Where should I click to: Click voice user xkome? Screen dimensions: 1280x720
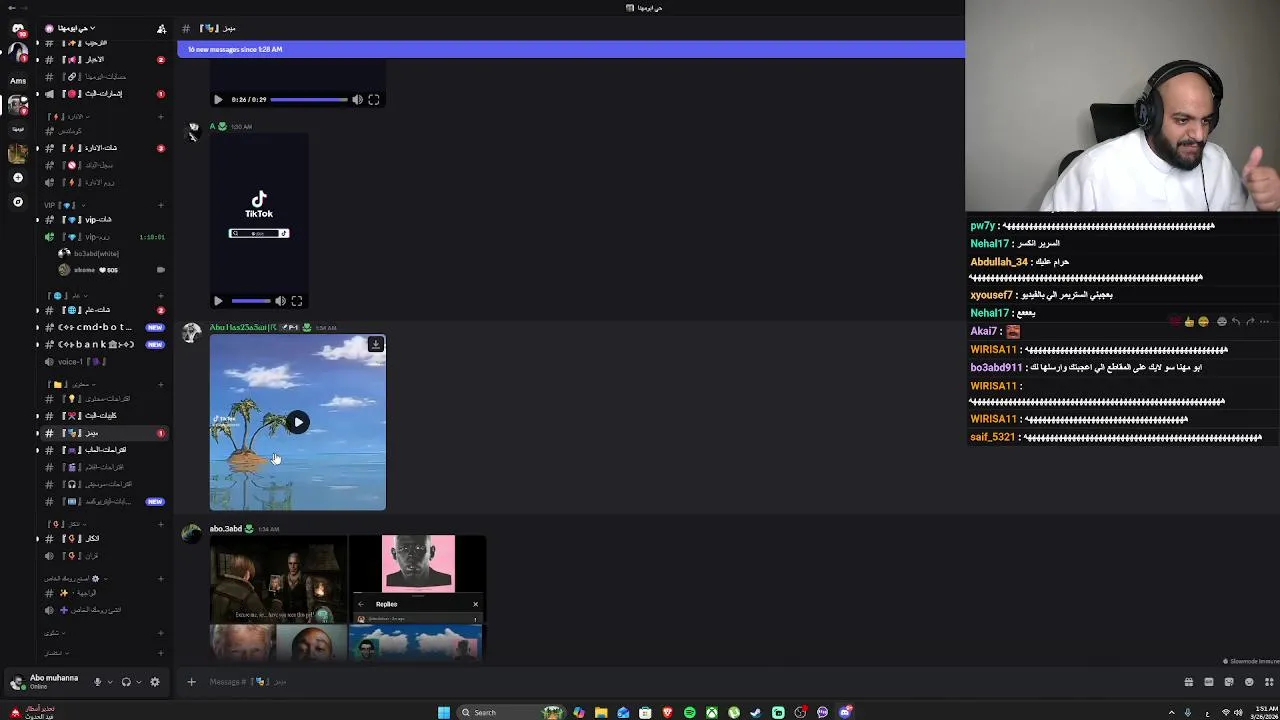tap(90, 270)
